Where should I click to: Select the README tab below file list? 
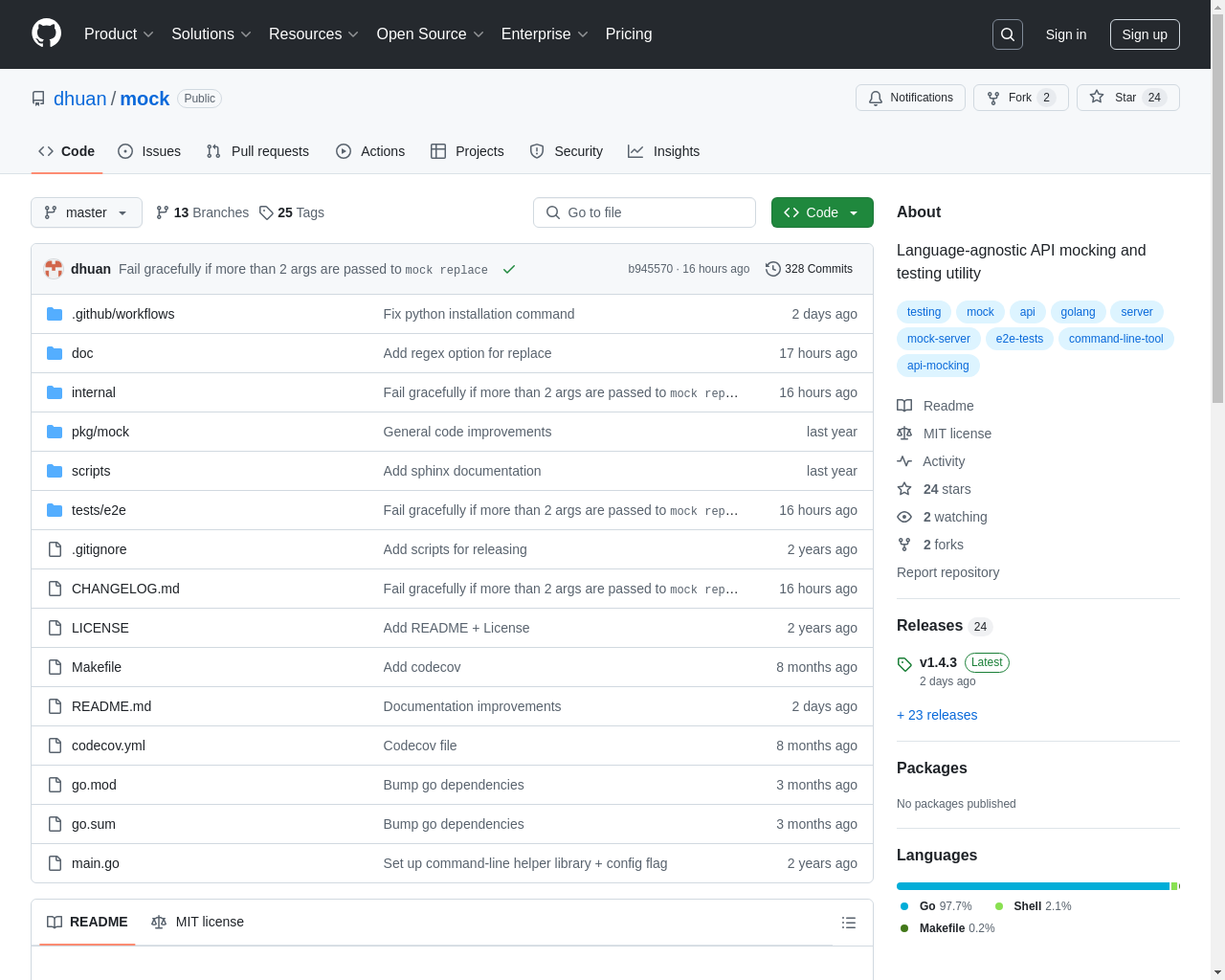coord(87,922)
